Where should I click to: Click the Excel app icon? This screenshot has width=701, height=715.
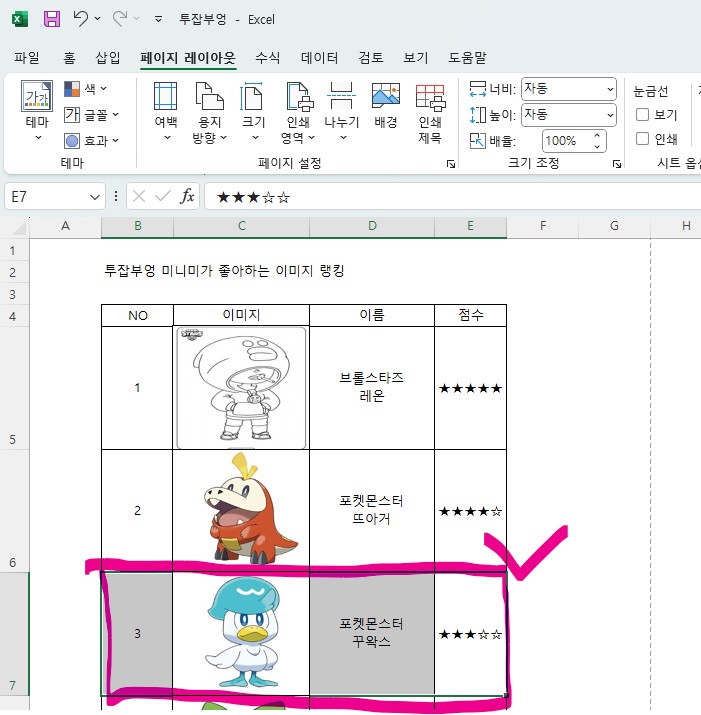click(19, 19)
